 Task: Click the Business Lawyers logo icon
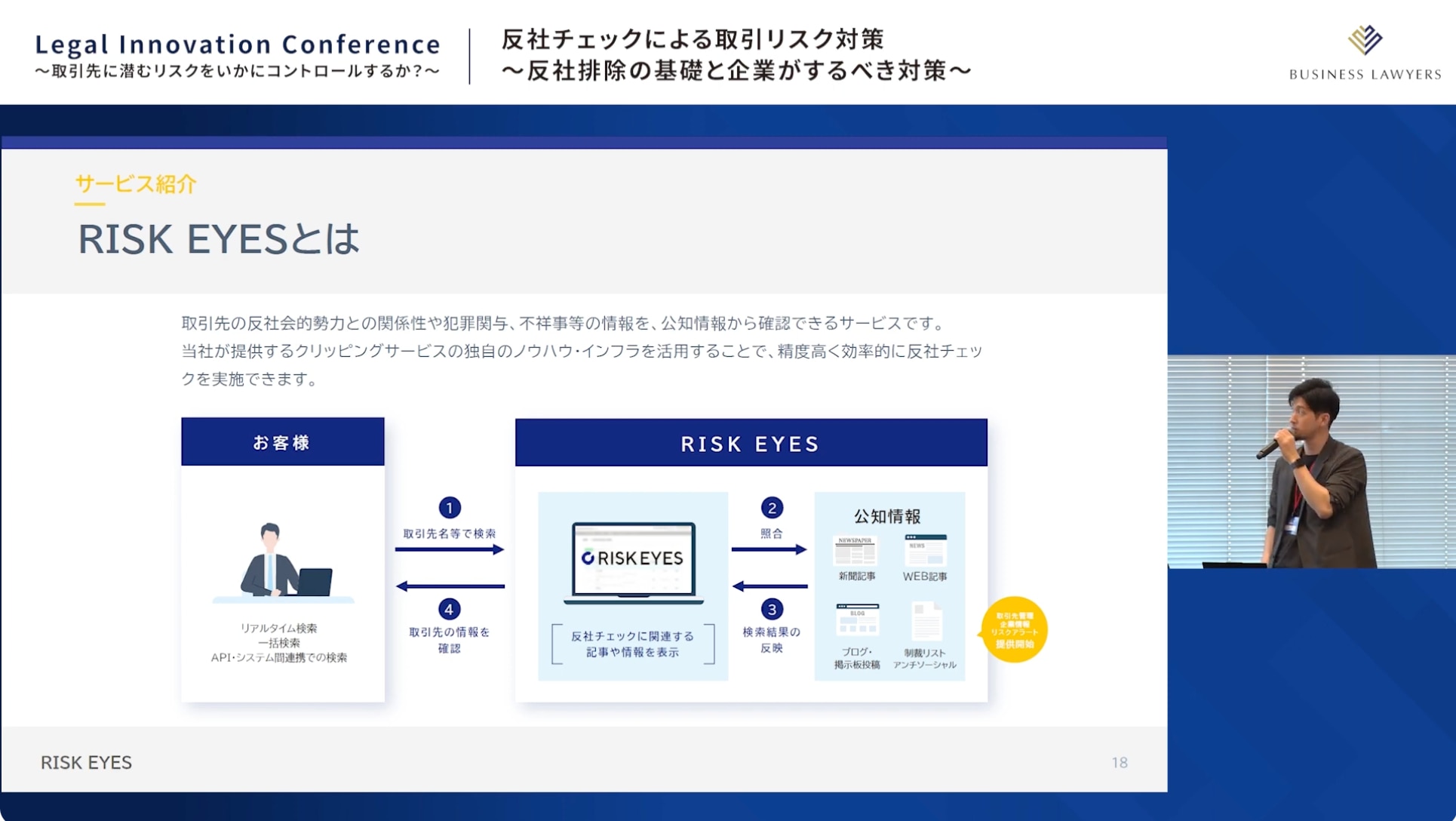coord(1364,40)
